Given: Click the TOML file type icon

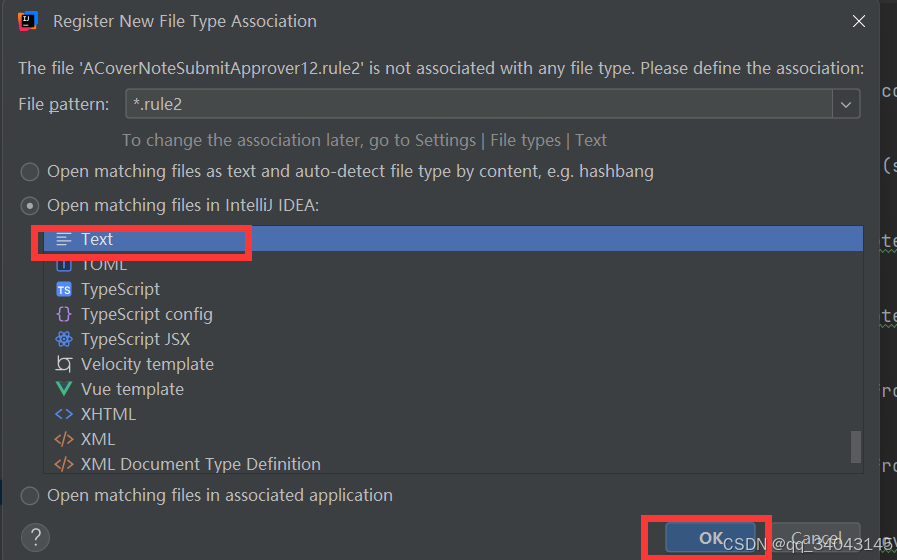Looking at the screenshot, I should (x=63, y=265).
